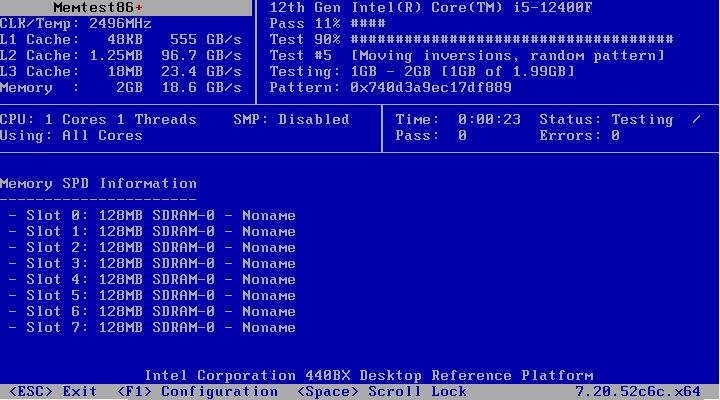The height and width of the screenshot is (400, 720).
Task: Click the L2 Cache 1.25MB row
Action: (121, 56)
